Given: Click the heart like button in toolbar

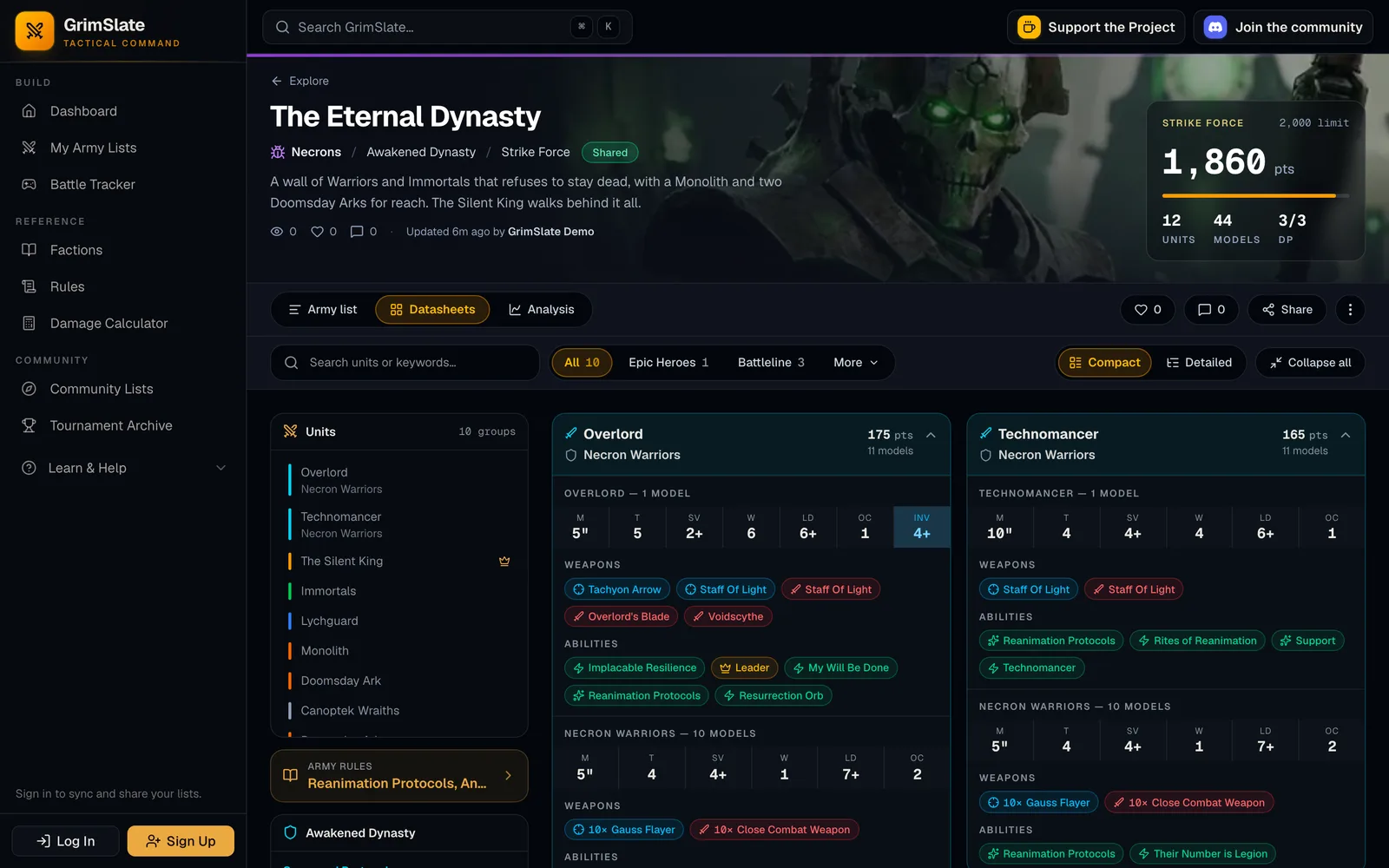Looking at the screenshot, I should (x=1148, y=310).
